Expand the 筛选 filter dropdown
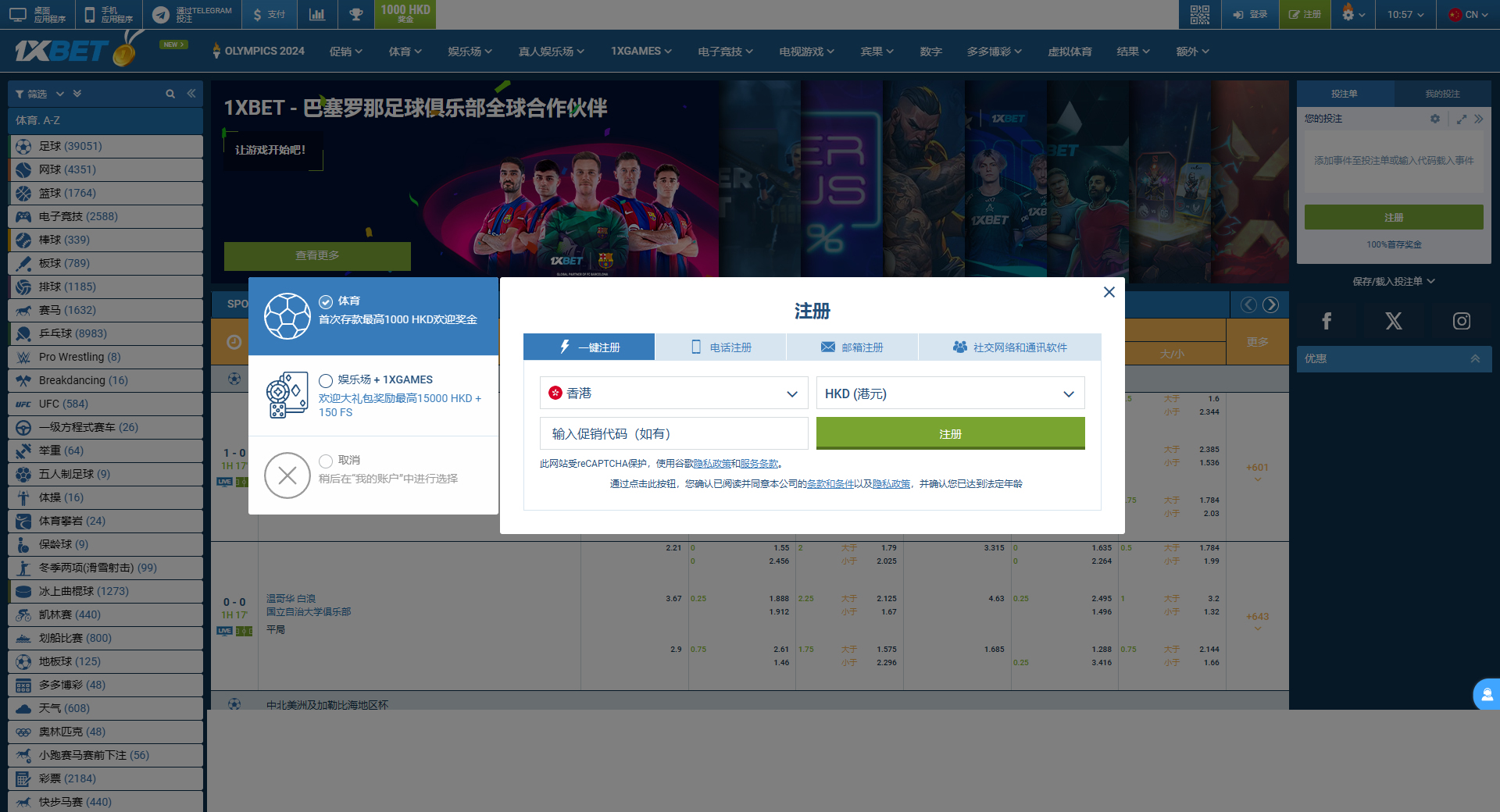The image size is (1500, 812). (x=40, y=94)
